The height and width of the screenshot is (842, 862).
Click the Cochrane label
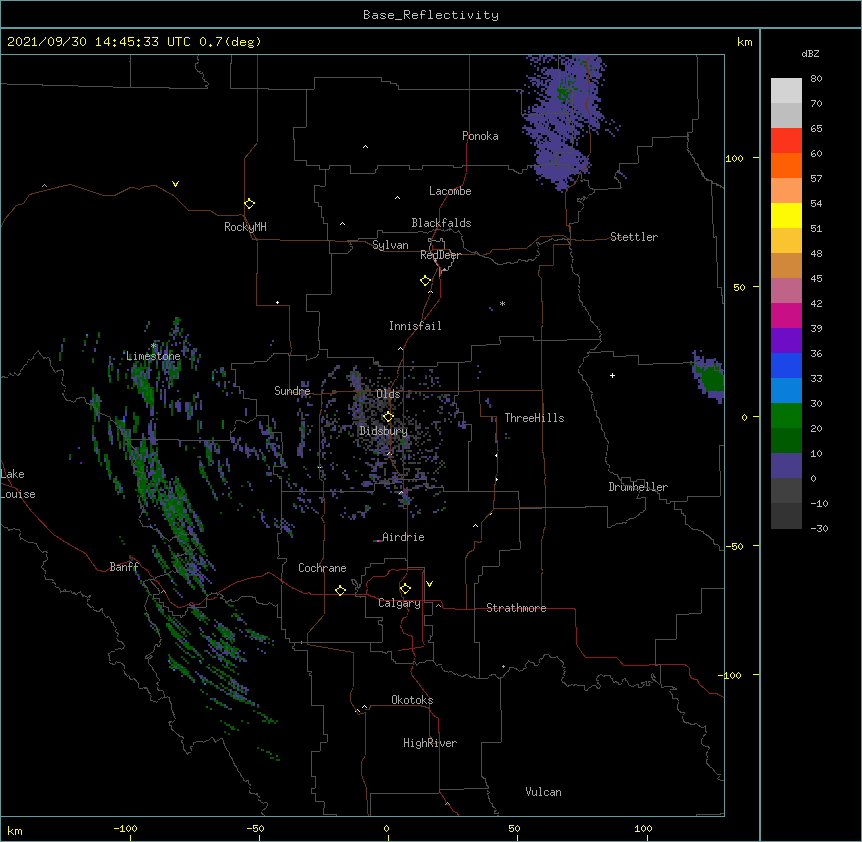[322, 568]
